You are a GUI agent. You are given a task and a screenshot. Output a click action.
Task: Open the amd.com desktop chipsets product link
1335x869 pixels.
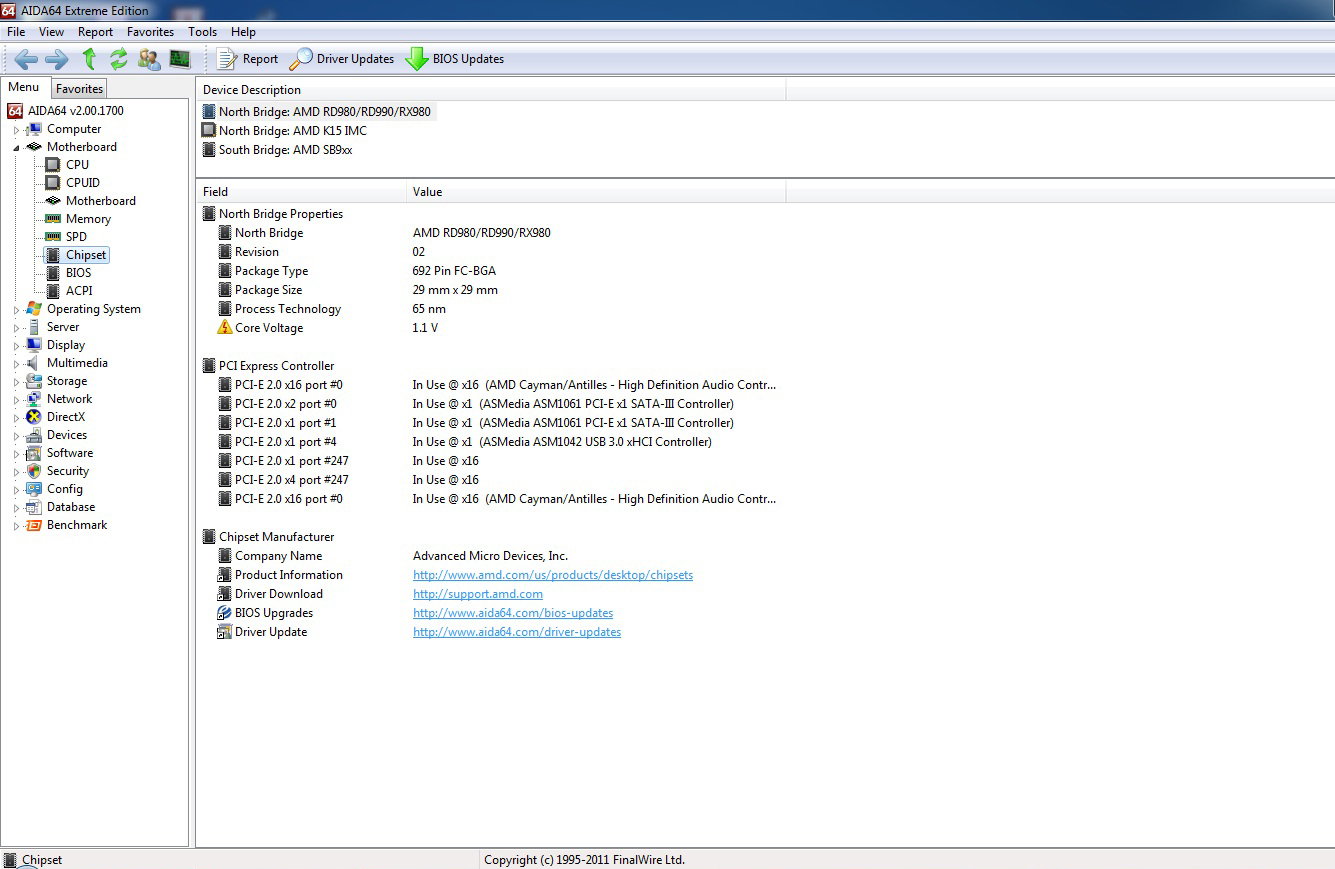coord(553,575)
